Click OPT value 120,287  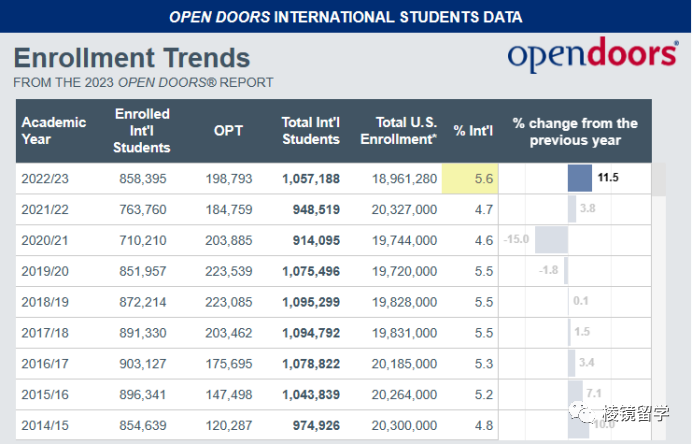click(229, 425)
